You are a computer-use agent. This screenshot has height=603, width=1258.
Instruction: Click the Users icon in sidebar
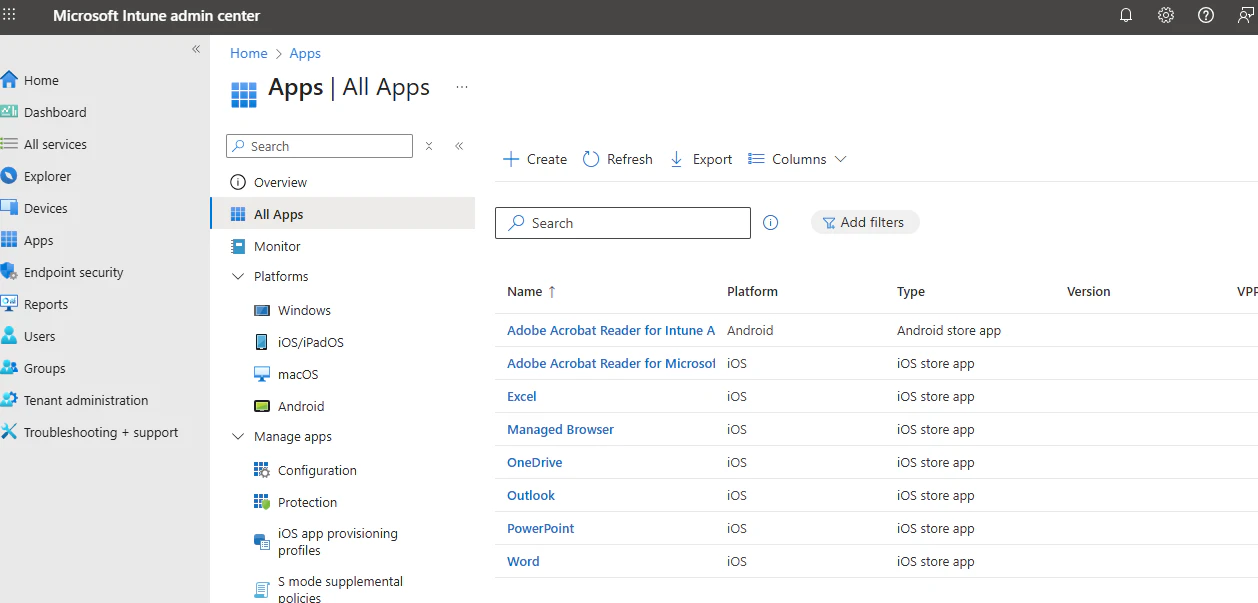click(9, 336)
